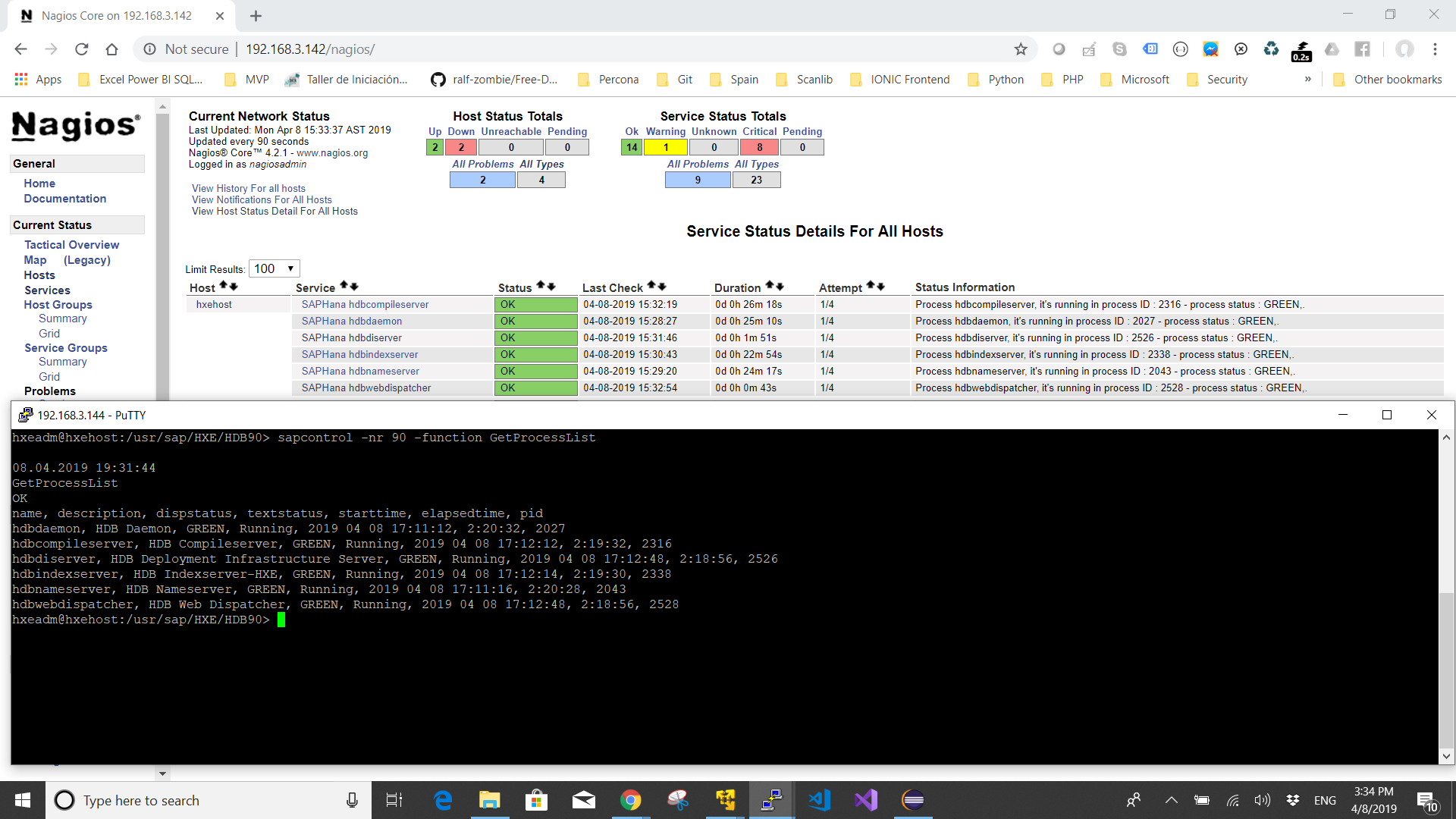This screenshot has height=819, width=1456.
Task: Click the PuTTY icon in terminal title bar
Action: pyautogui.click(x=25, y=415)
